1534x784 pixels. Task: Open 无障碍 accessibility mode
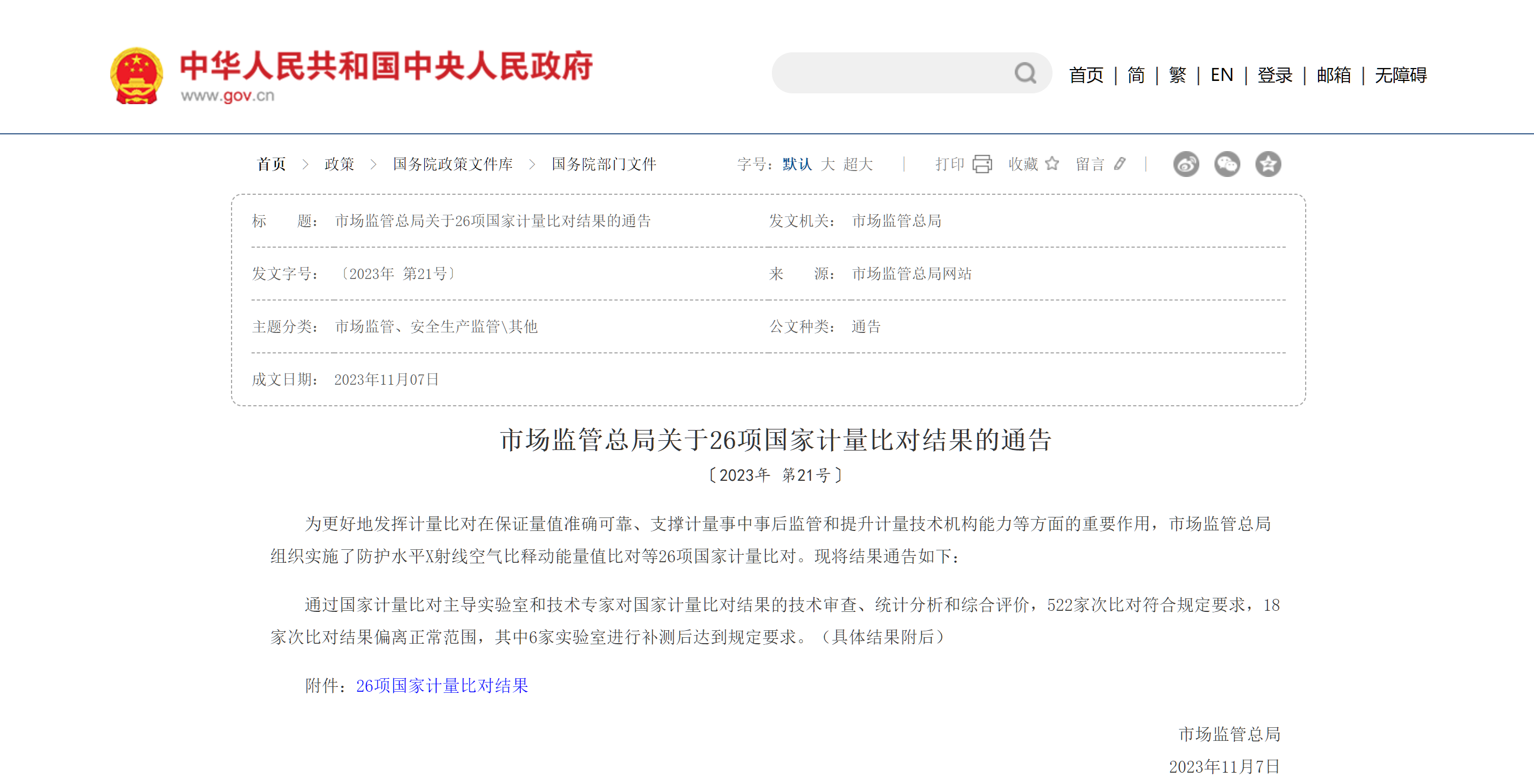[1400, 75]
